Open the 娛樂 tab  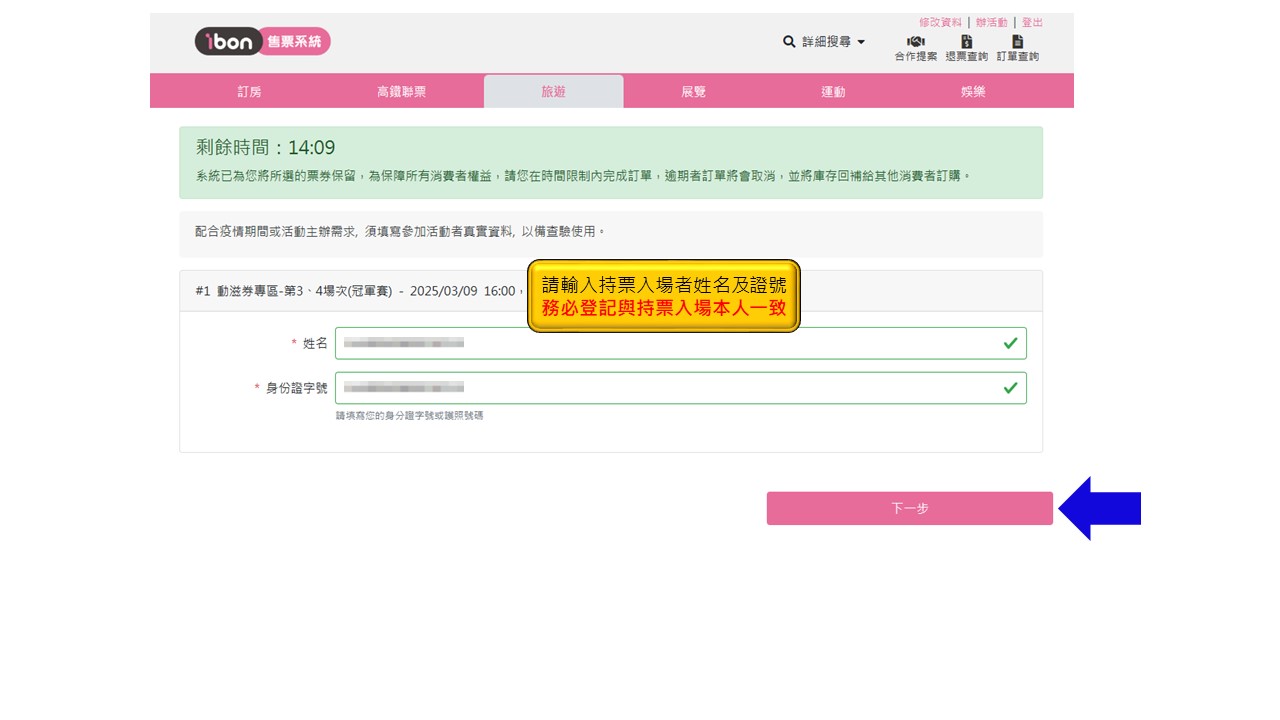[973, 92]
